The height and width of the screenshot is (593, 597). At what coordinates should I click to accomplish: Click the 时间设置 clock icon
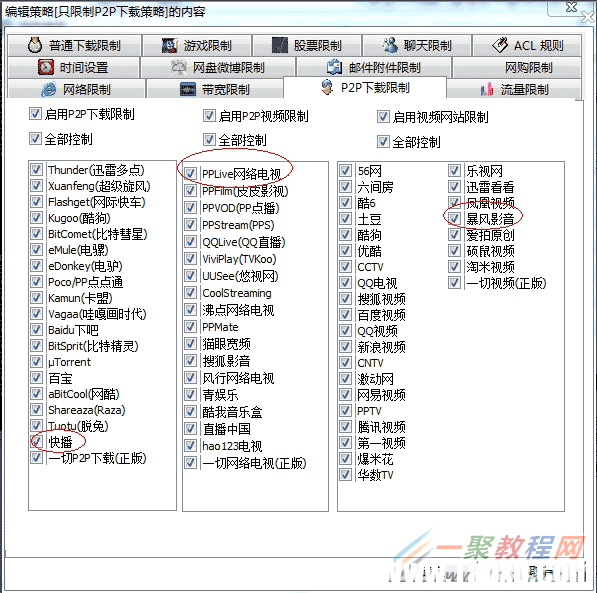46,67
